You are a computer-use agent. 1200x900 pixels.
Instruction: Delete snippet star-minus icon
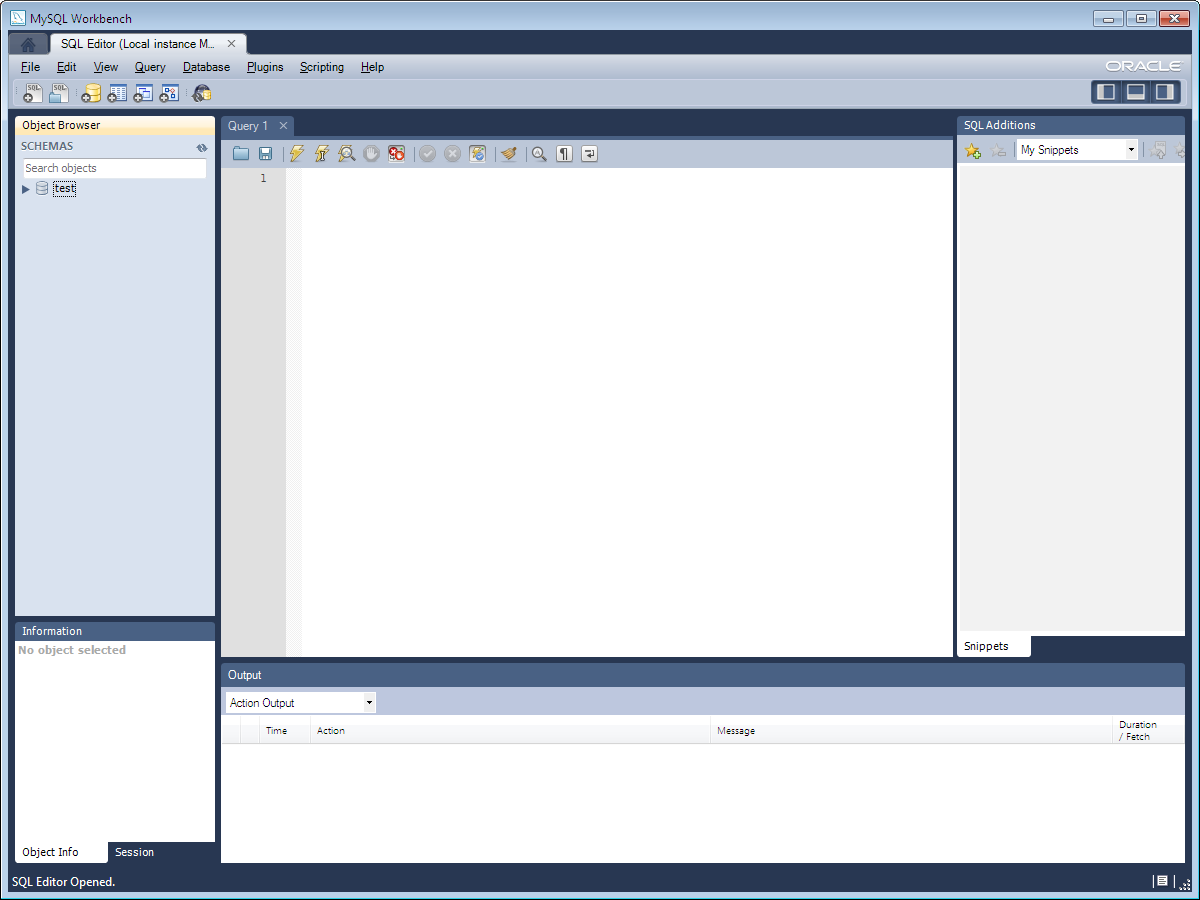(998, 151)
